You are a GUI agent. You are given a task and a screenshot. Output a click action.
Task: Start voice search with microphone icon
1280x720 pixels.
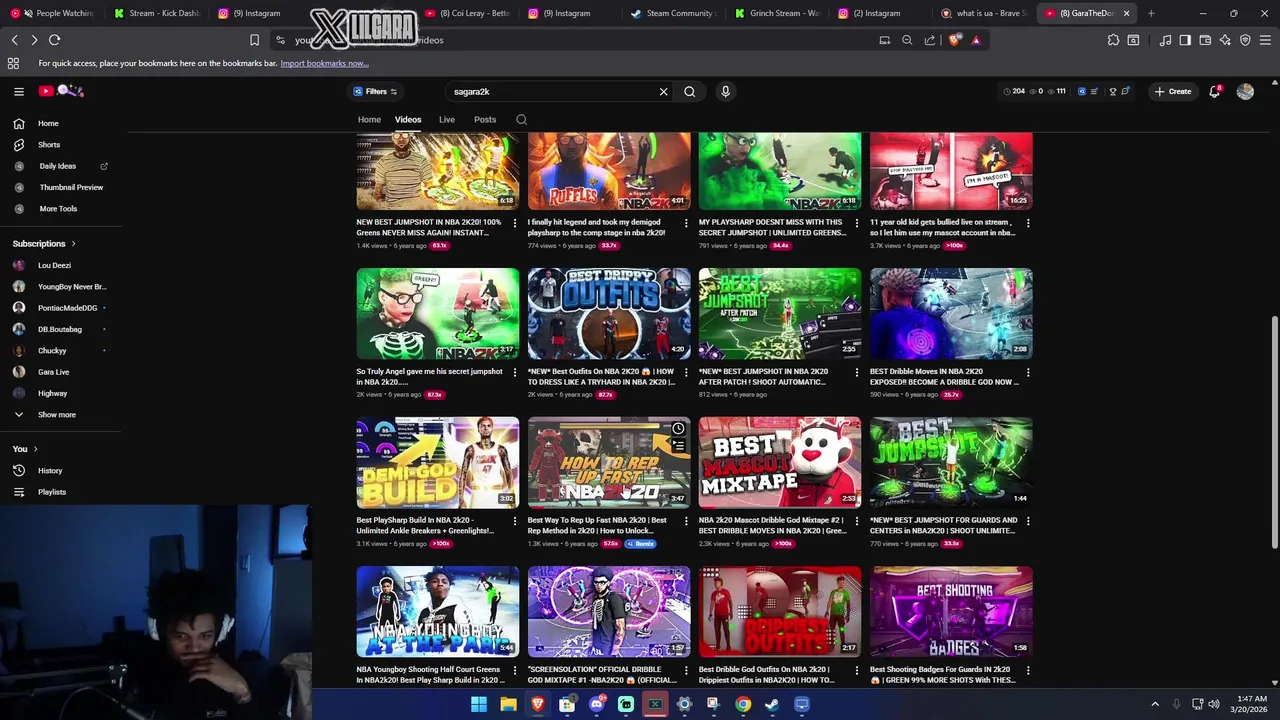click(x=726, y=91)
